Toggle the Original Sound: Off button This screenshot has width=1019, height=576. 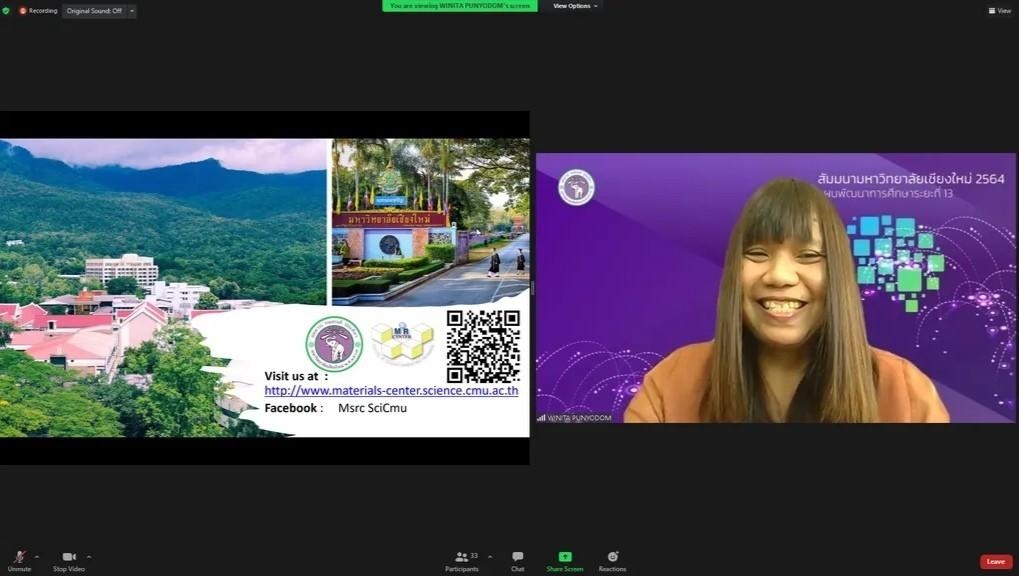point(94,11)
